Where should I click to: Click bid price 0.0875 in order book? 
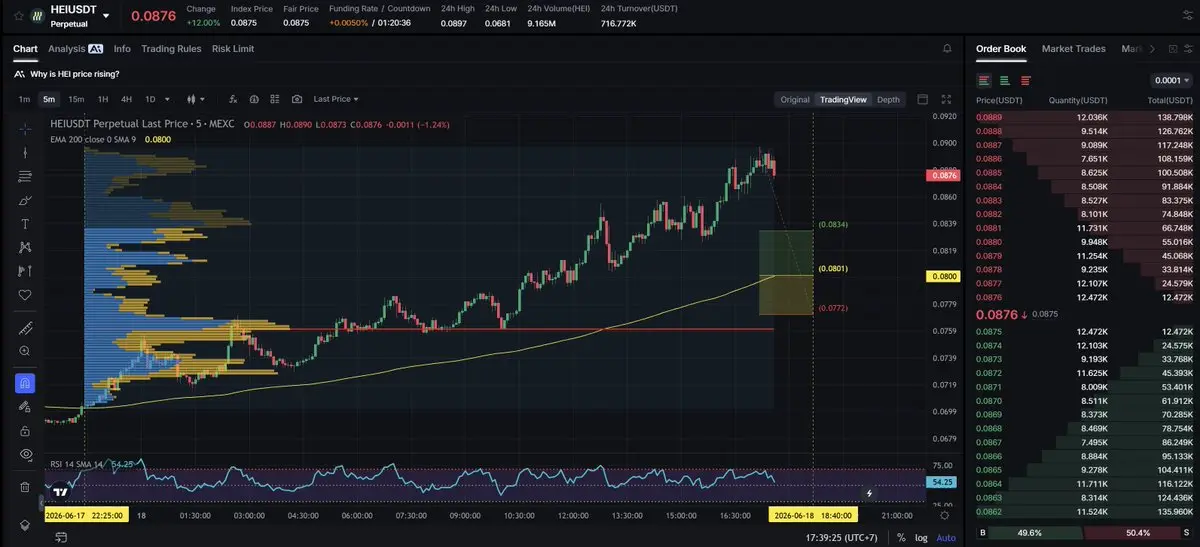989,331
